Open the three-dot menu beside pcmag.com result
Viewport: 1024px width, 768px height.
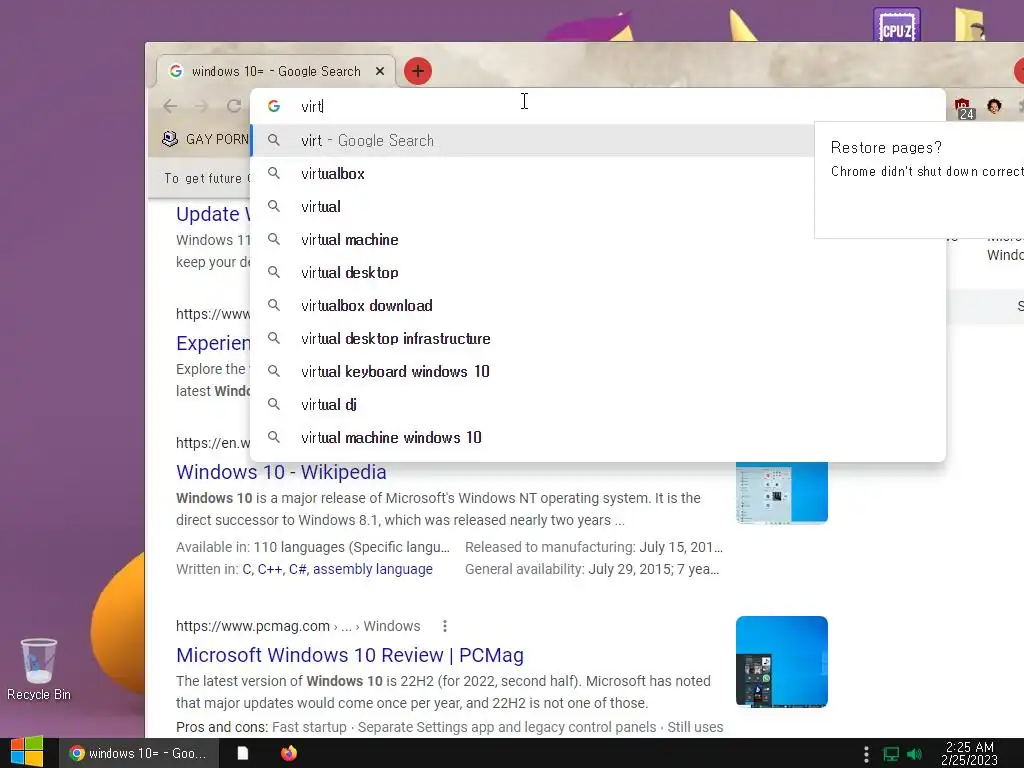445,626
